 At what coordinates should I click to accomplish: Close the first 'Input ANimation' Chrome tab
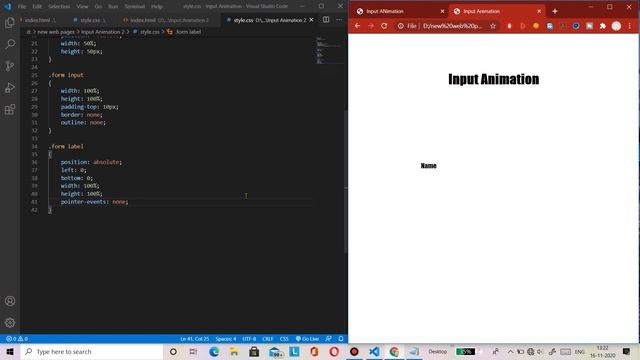pos(442,11)
